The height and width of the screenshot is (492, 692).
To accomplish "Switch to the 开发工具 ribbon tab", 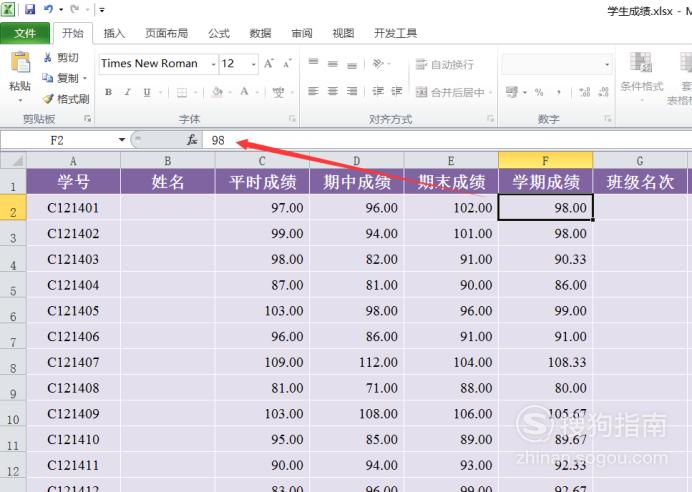I will 395,33.
